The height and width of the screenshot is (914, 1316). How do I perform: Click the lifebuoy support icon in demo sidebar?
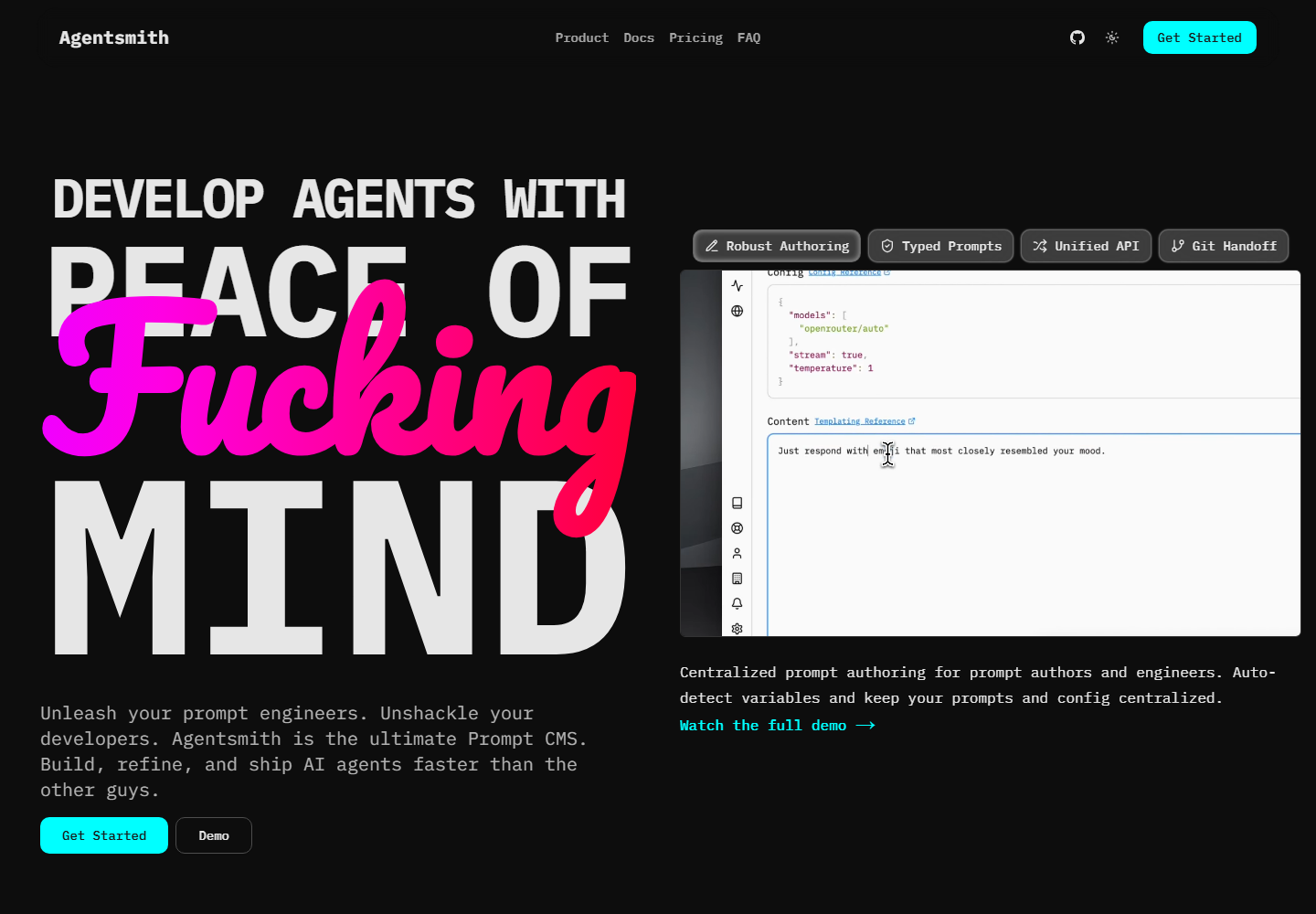(738, 528)
